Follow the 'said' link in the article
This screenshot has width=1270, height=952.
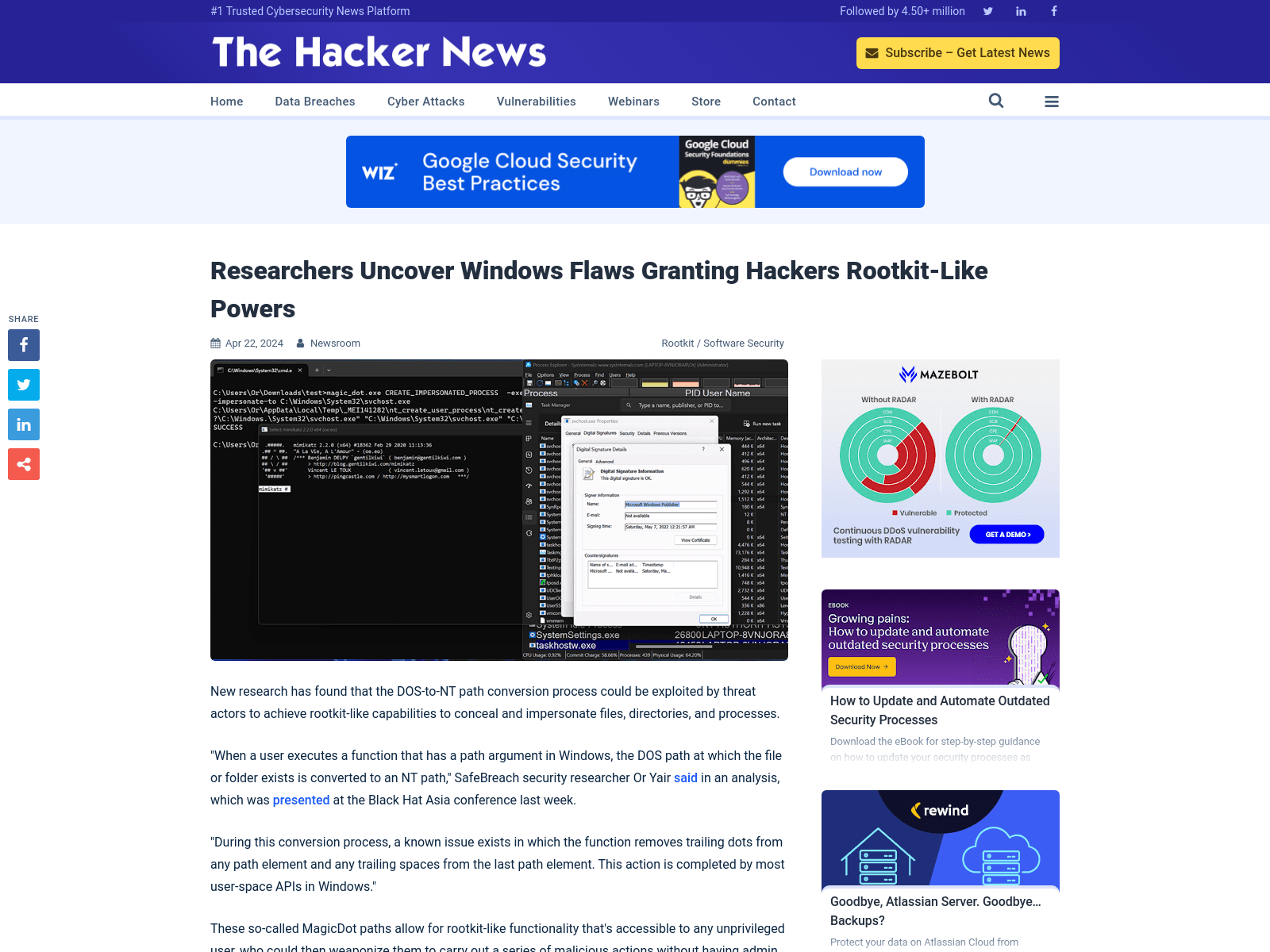686,778
